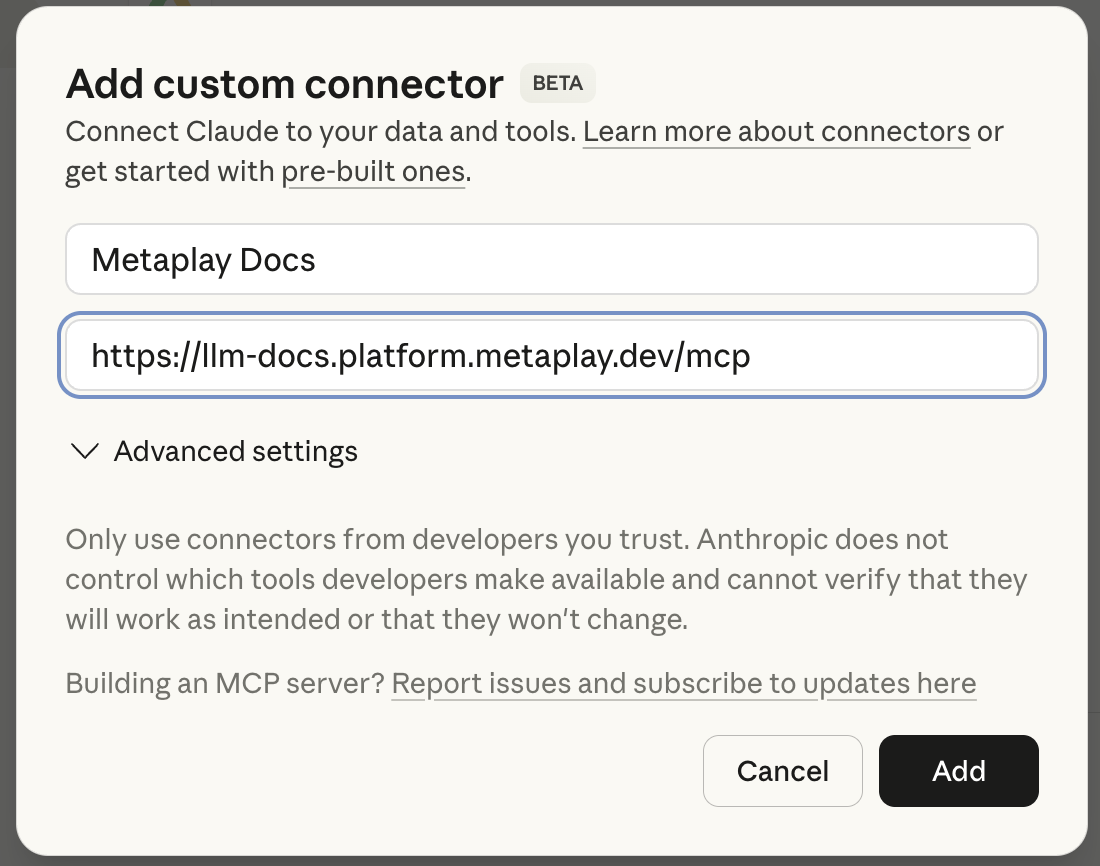This screenshot has height=866, width=1100.
Task: Select the Add custom connector heading
Action: point(283,84)
